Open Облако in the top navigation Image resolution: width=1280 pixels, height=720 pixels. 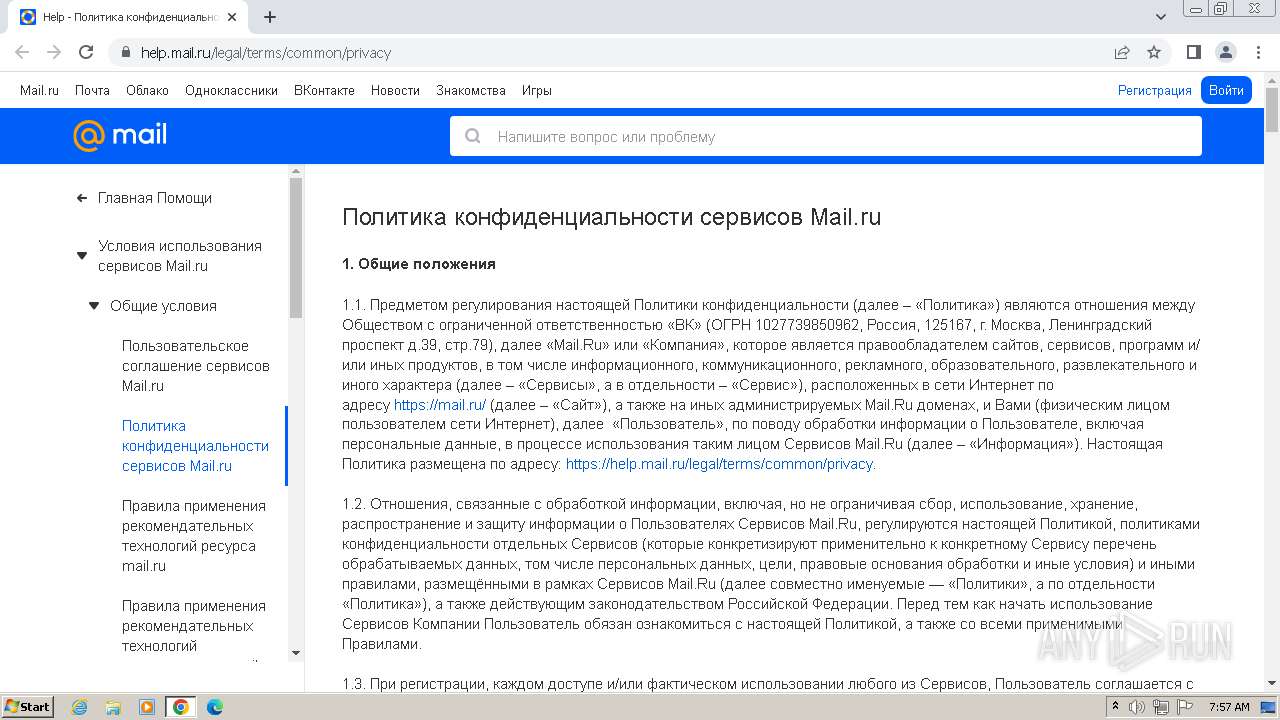pyautogui.click(x=147, y=90)
